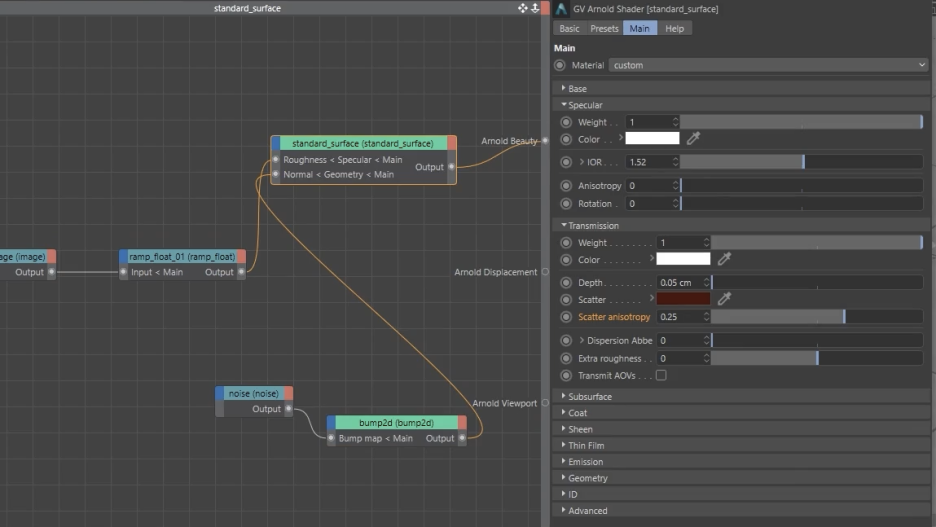Image resolution: width=936 pixels, height=527 pixels.
Task: Expand the Emission section
Action: click(564, 461)
